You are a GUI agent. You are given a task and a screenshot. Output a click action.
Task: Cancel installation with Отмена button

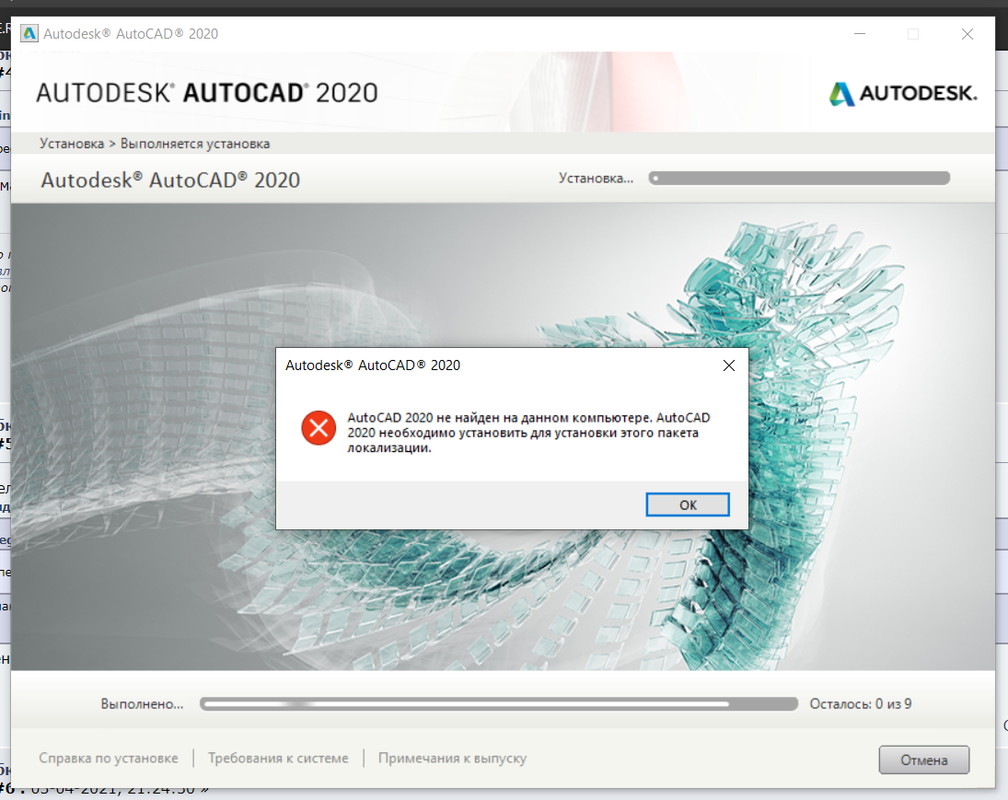coord(924,760)
